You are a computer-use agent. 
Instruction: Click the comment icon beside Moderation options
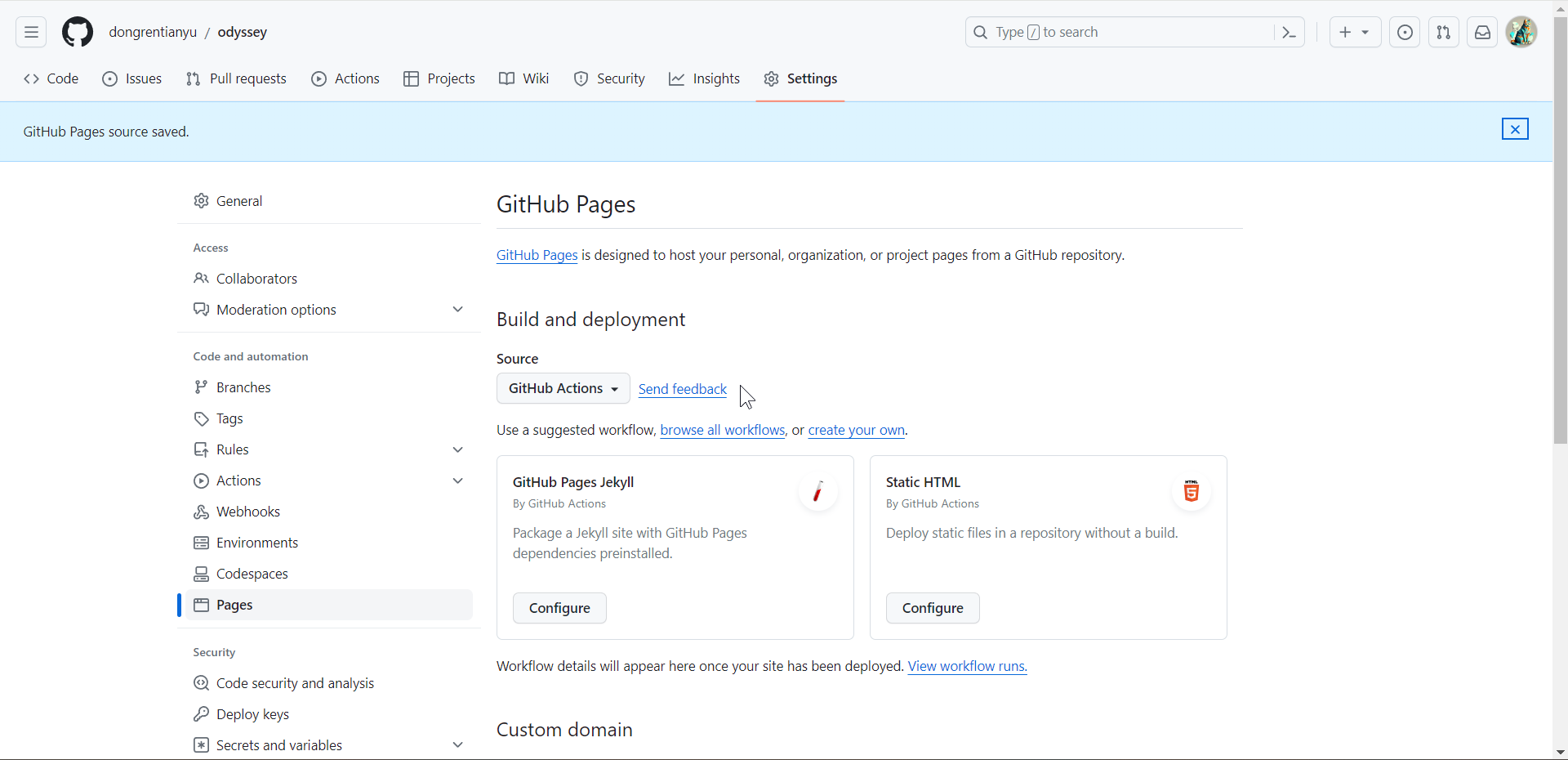click(x=201, y=310)
